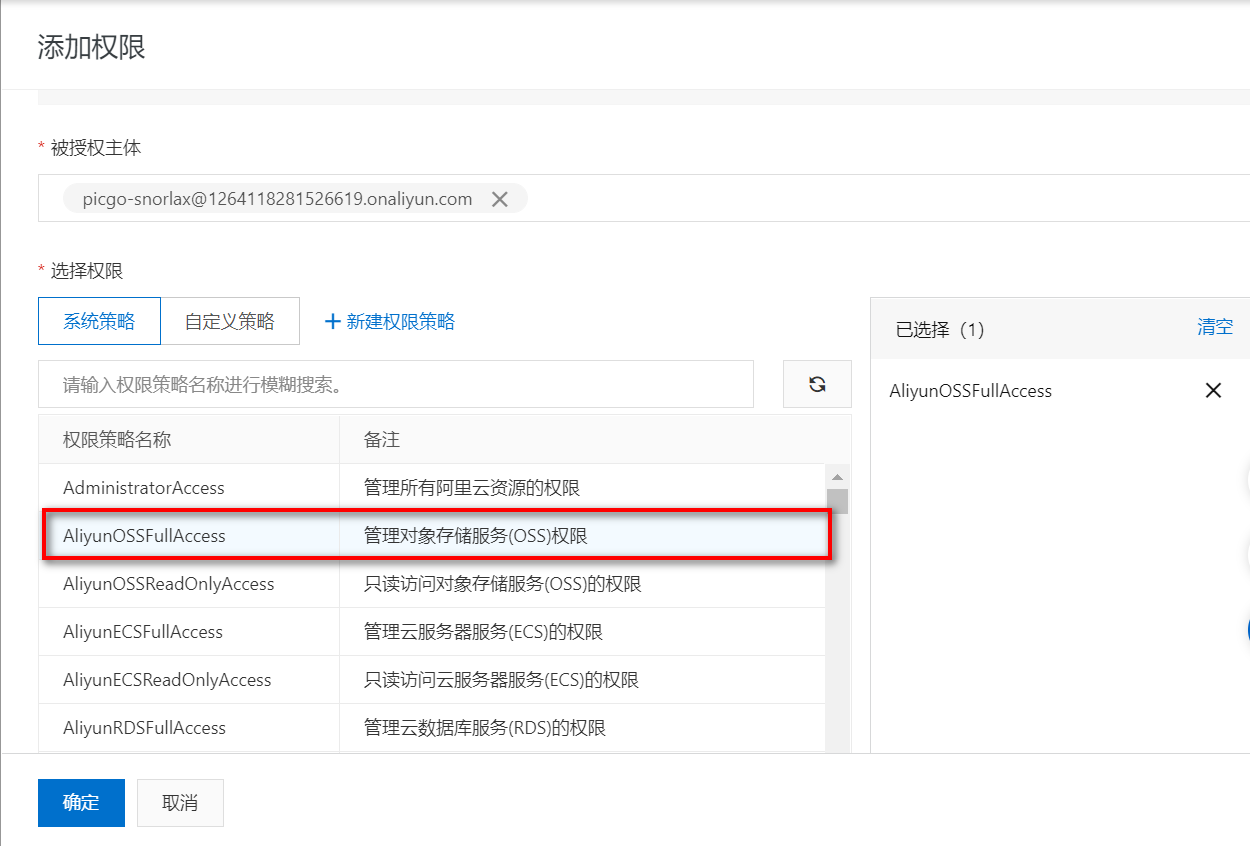1250x846 pixels.
Task: Select the AdministratorAccess policy row
Action: [432, 488]
